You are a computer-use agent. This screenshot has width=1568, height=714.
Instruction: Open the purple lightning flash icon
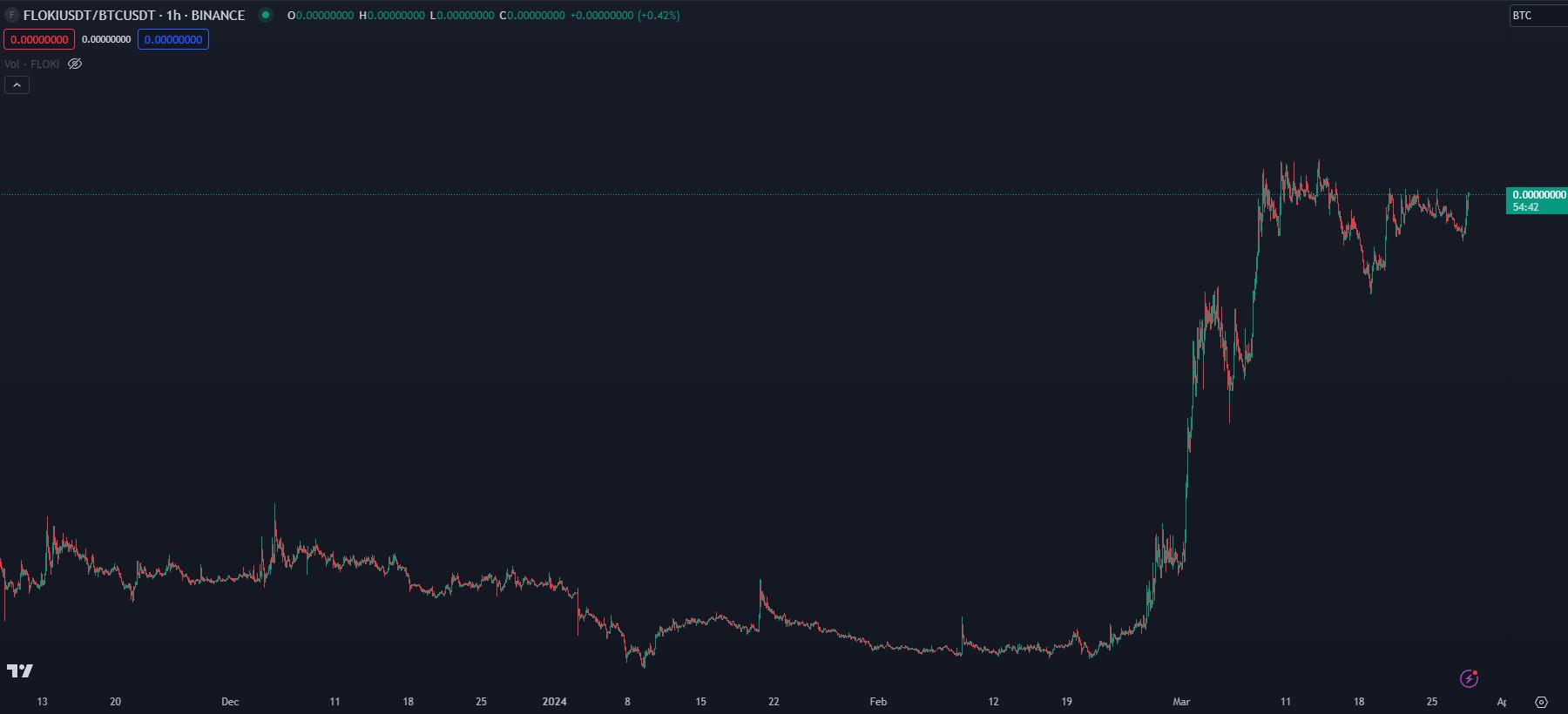tap(1469, 678)
